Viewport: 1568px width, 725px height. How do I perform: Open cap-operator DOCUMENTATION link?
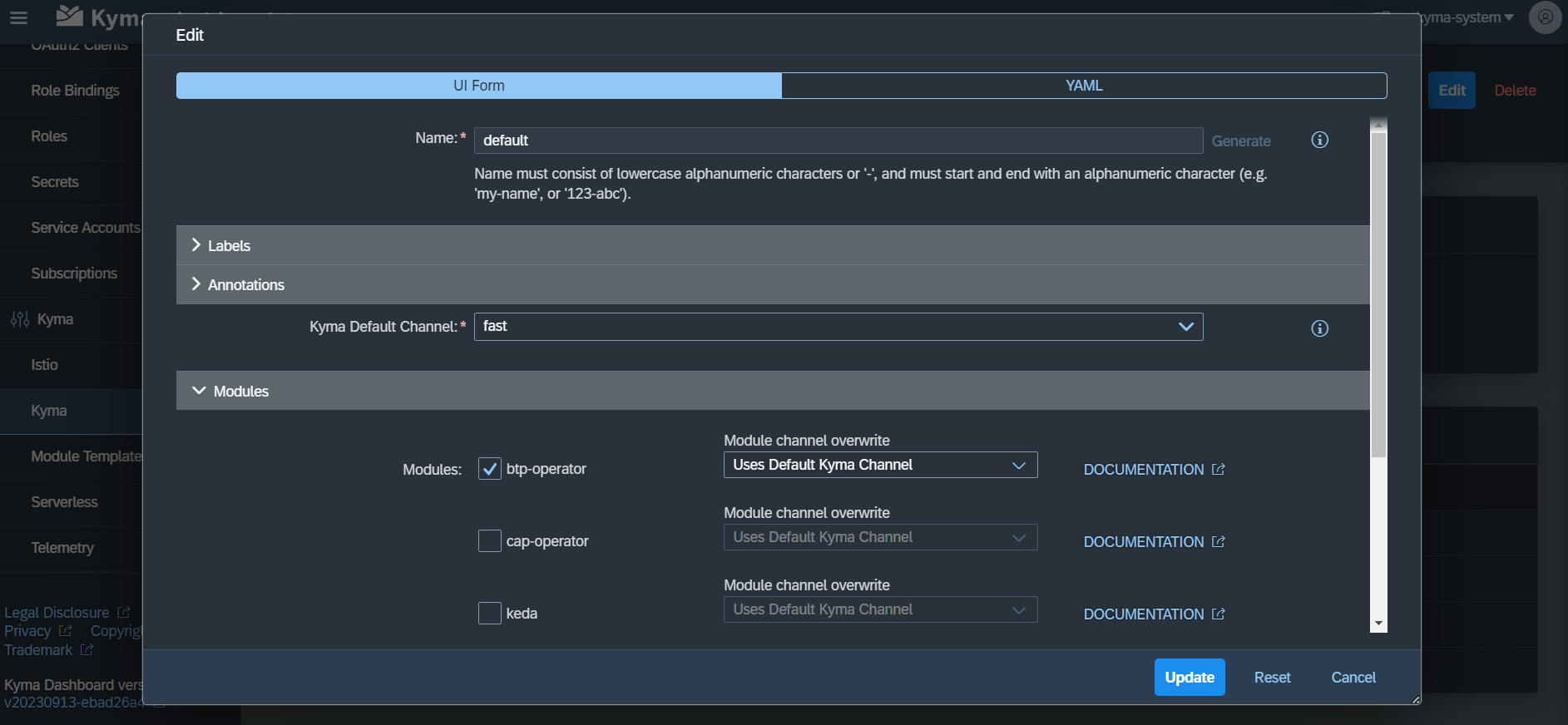point(1144,542)
